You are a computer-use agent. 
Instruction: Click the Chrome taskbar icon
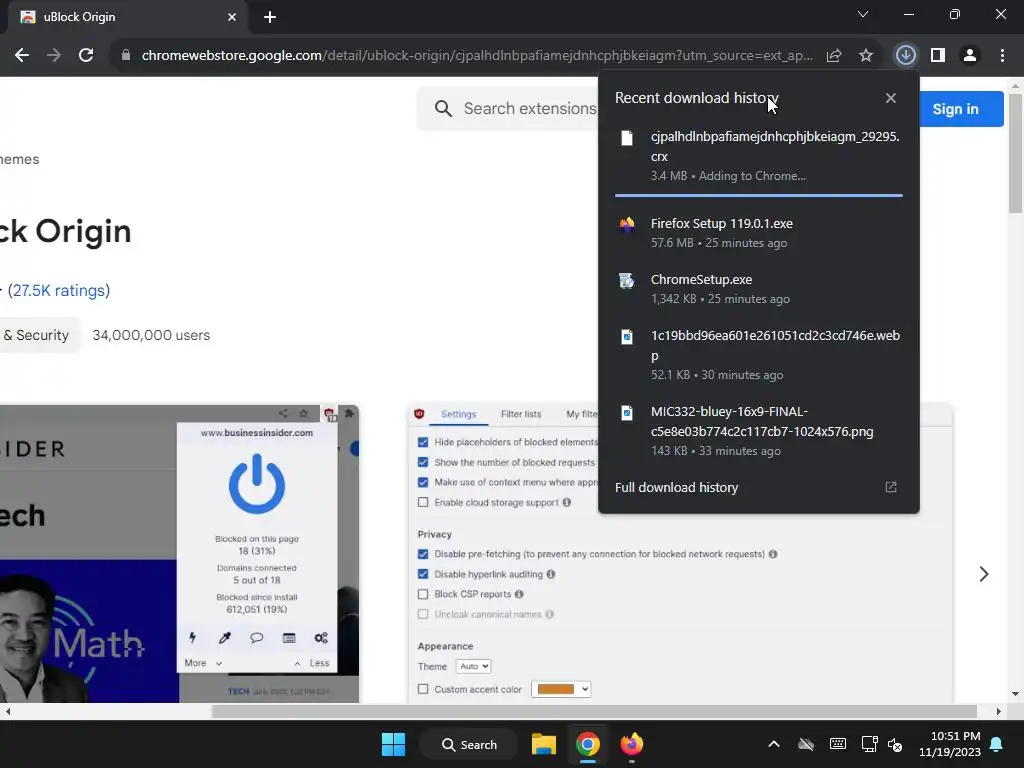(x=588, y=744)
